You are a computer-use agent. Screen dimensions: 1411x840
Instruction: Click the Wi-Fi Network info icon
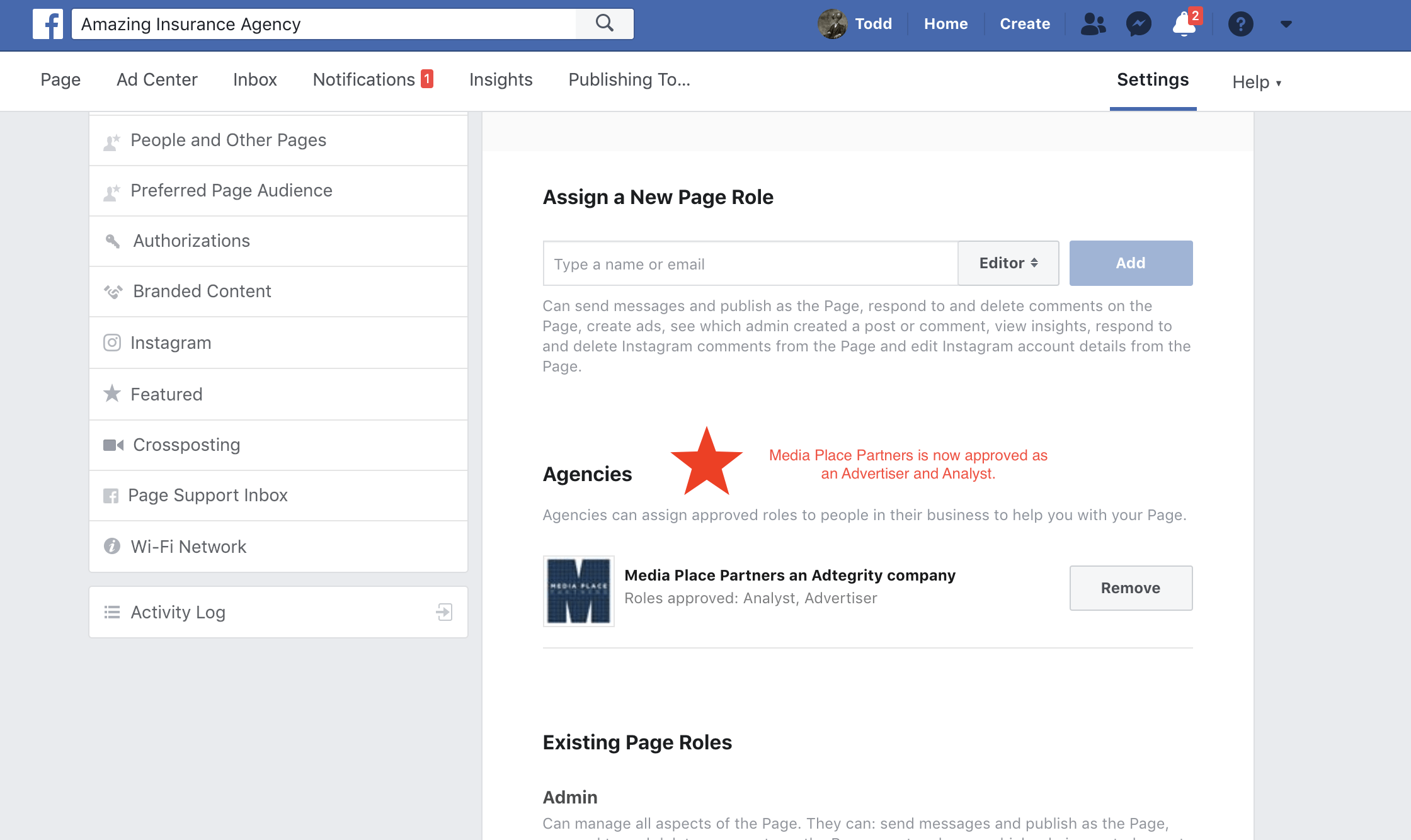[112, 546]
